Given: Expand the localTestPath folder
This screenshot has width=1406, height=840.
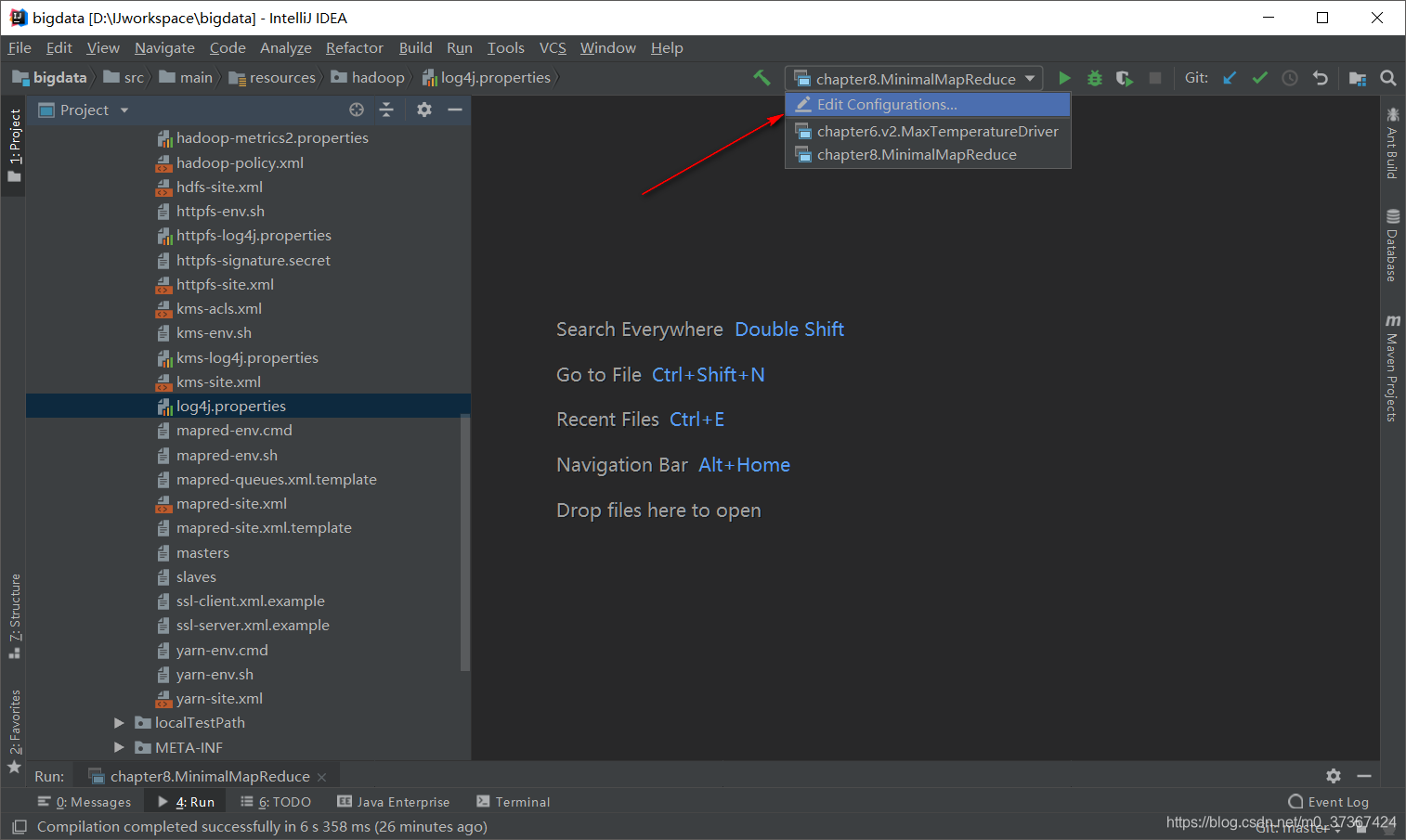Looking at the screenshot, I should 119,722.
